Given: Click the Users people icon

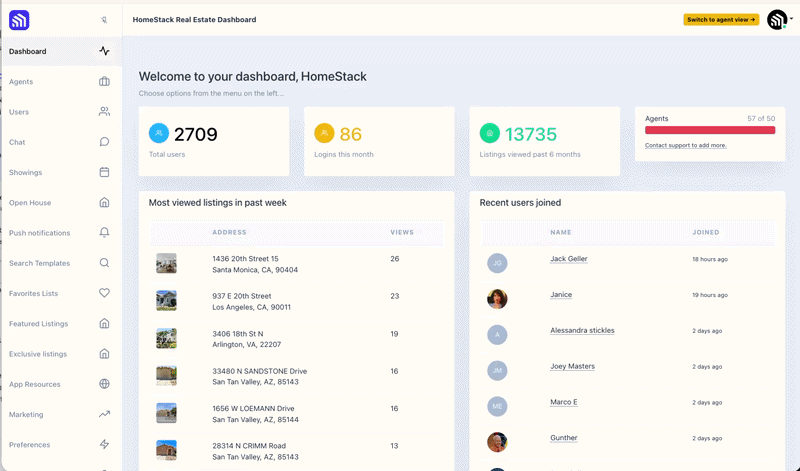Looking at the screenshot, I should click(104, 111).
